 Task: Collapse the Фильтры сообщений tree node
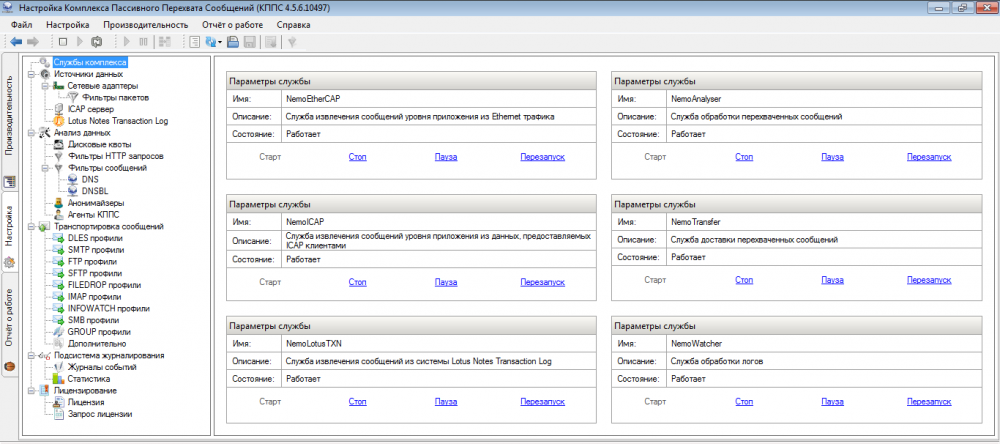click(x=45, y=168)
